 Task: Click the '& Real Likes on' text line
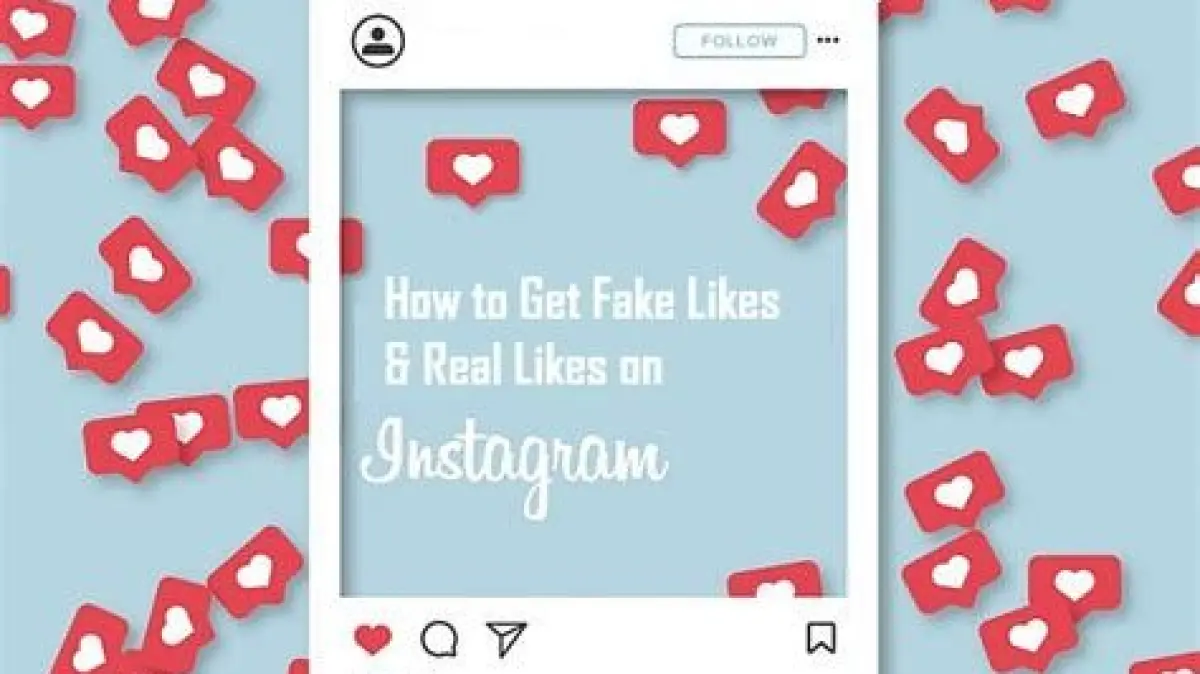click(523, 366)
